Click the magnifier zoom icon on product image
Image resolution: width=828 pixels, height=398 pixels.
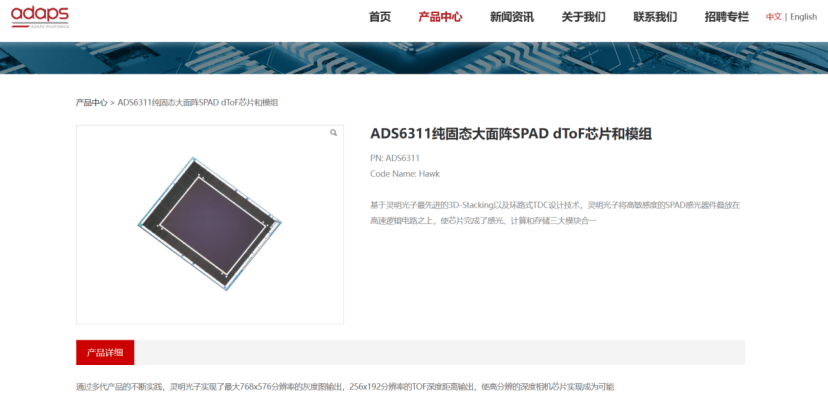(x=333, y=133)
